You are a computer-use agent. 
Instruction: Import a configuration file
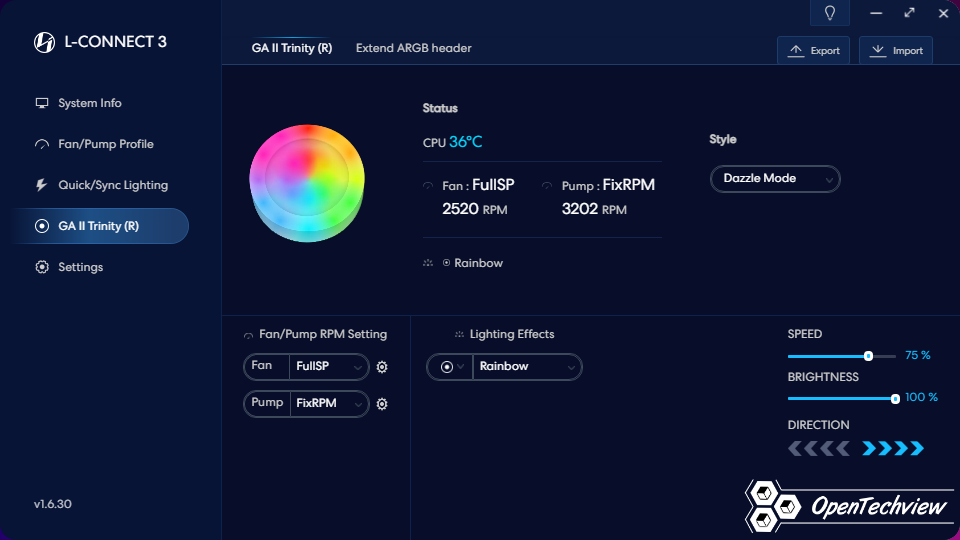point(896,50)
